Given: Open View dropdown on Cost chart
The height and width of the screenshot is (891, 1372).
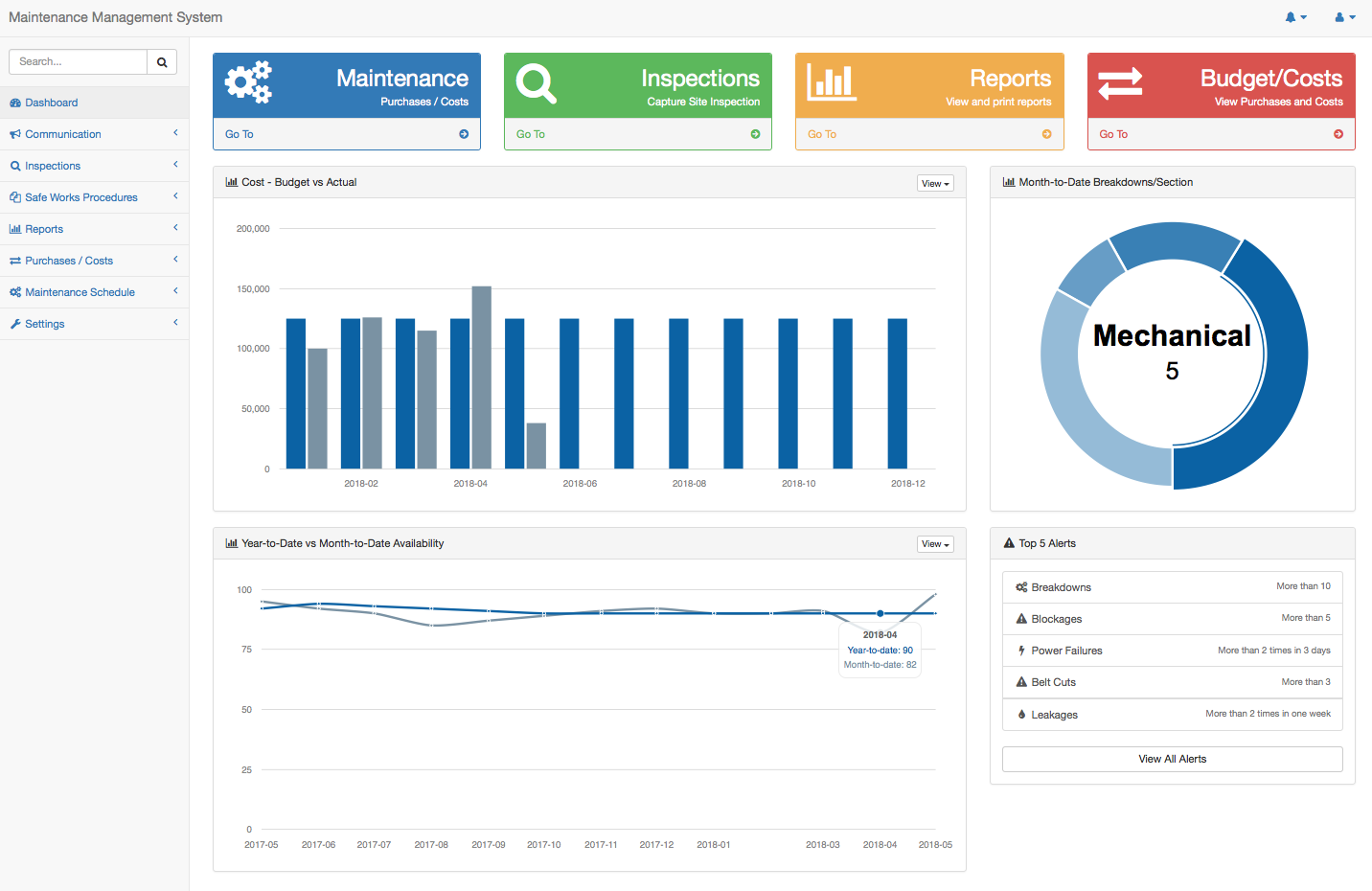Looking at the screenshot, I should (x=934, y=183).
